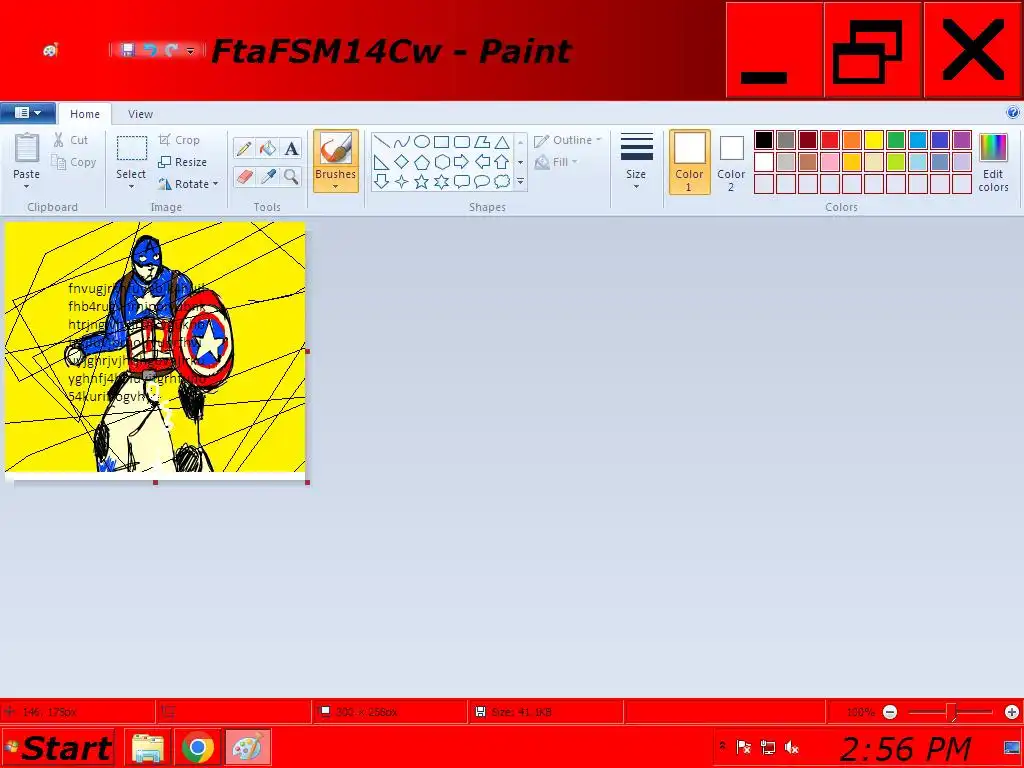The image size is (1024, 768).
Task: Open the shape Outline dropdown
Action: (x=567, y=140)
